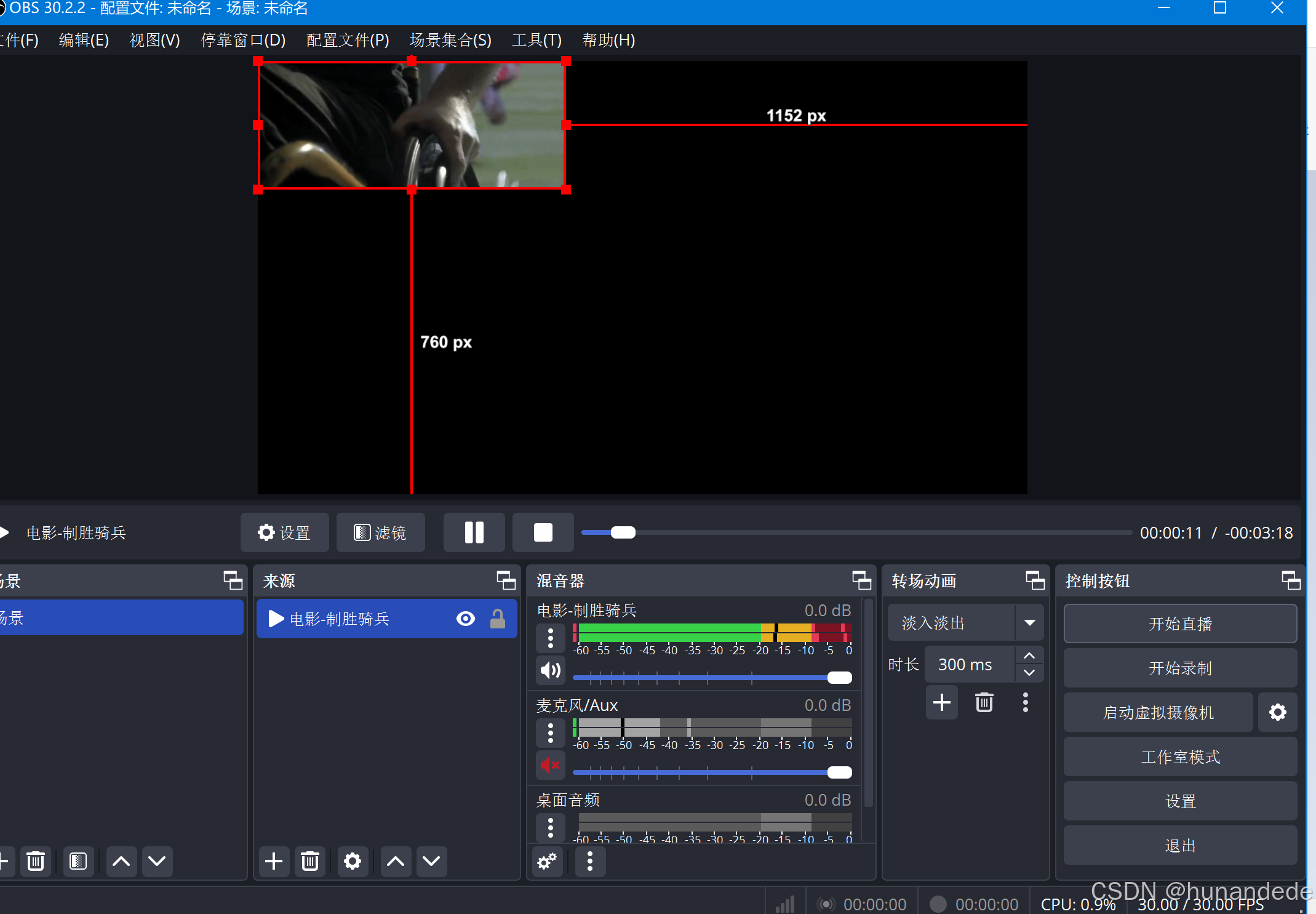Stop the media playback
Image resolution: width=1316 pixels, height=914 pixels.
[x=543, y=532]
